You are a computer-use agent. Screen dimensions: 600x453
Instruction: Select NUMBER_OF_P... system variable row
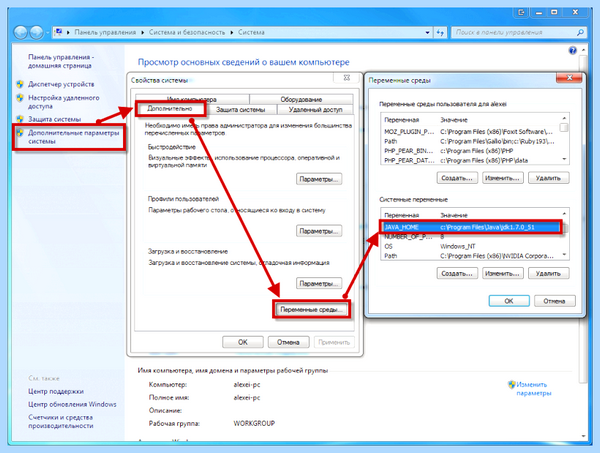tap(471, 237)
